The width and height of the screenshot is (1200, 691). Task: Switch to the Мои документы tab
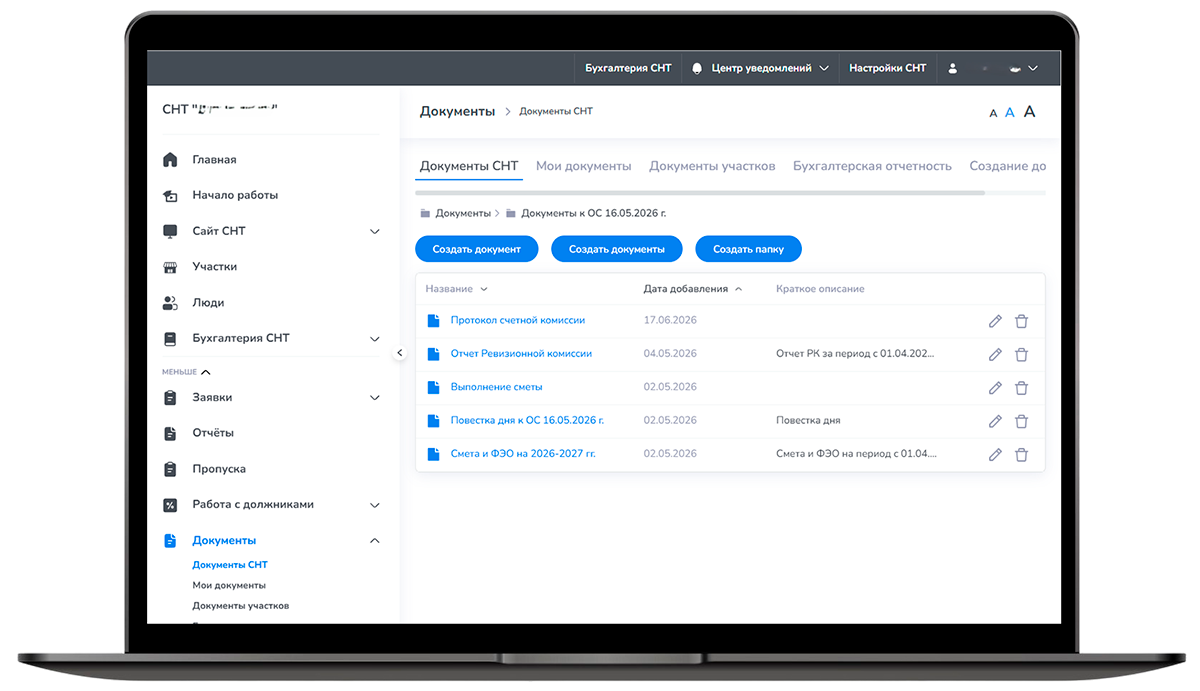(x=584, y=166)
